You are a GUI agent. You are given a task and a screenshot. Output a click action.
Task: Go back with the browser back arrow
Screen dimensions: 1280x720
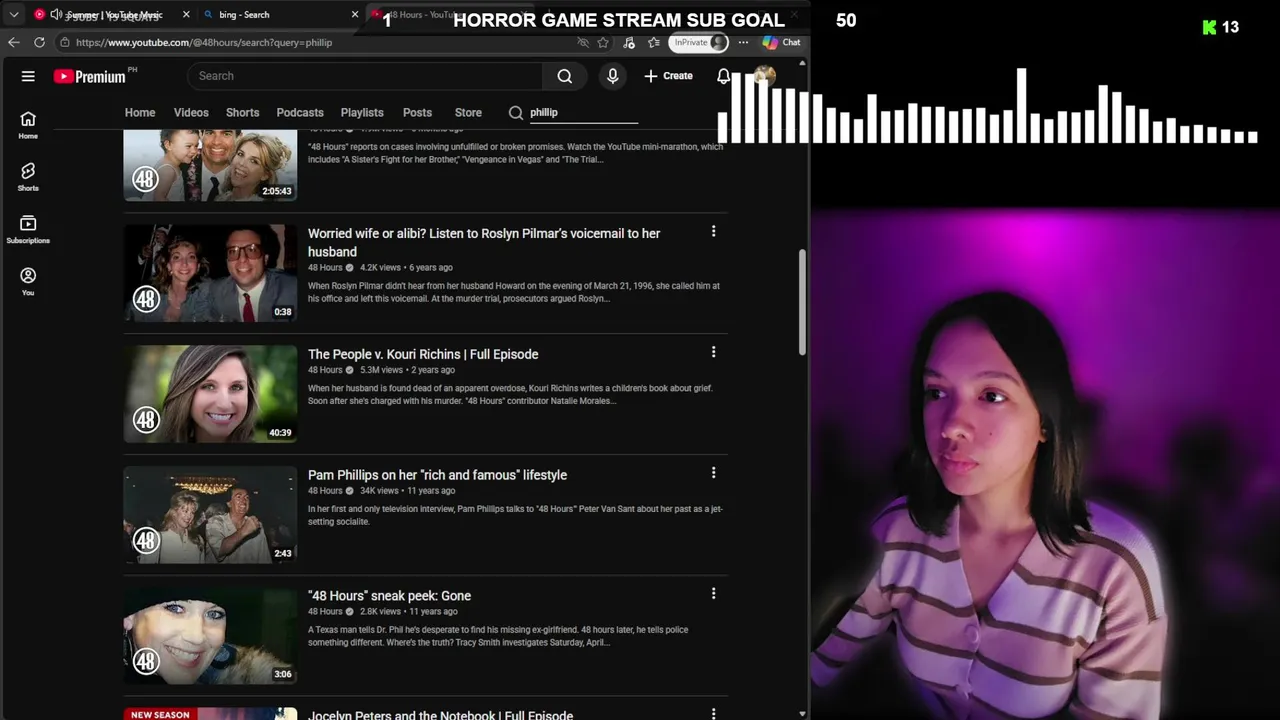coord(13,42)
